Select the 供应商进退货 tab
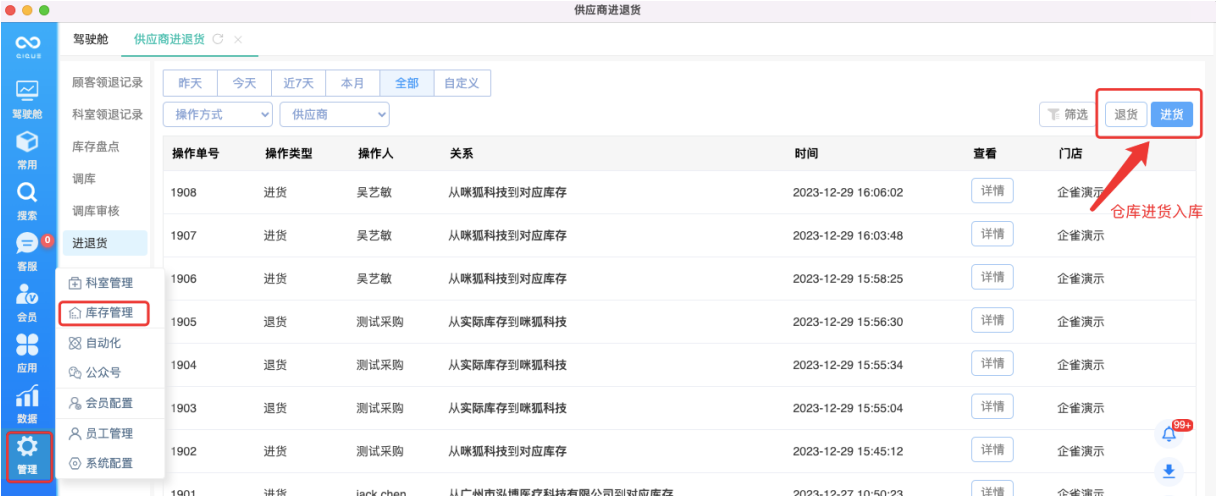 169,39
